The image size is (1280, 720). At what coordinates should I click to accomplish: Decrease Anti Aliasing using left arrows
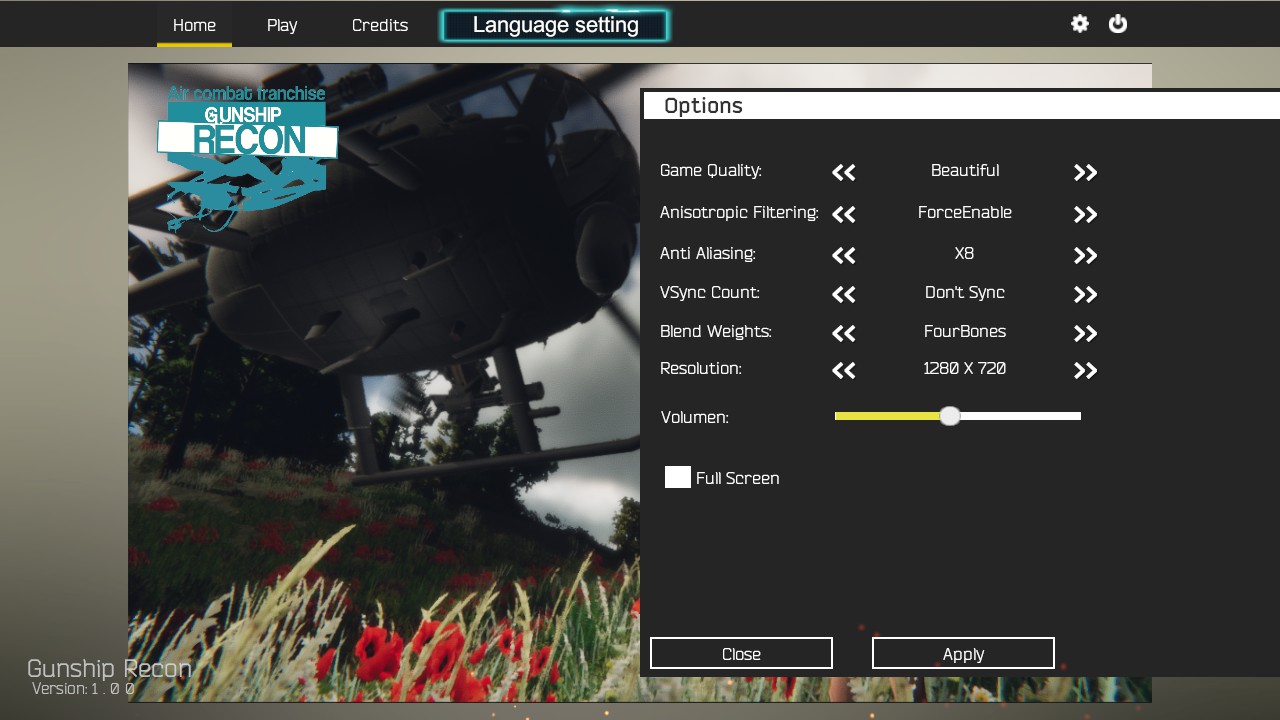point(843,256)
